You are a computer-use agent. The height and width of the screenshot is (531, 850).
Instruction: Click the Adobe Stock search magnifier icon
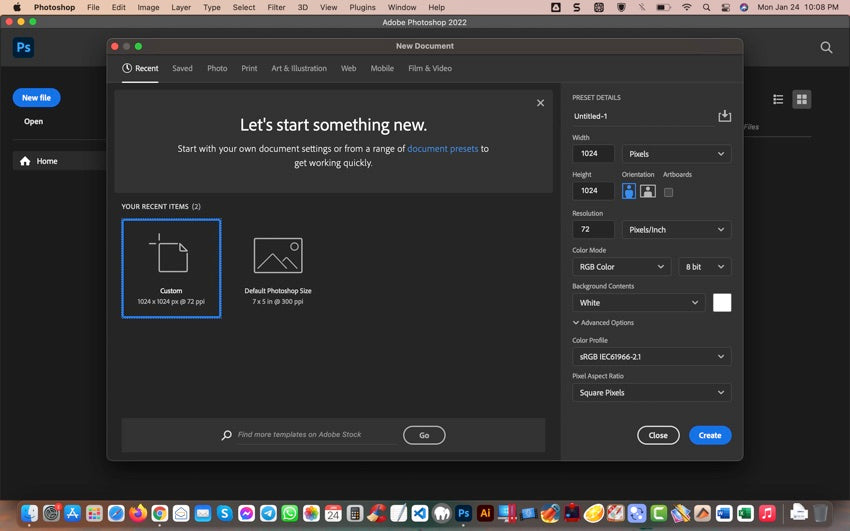tap(227, 435)
